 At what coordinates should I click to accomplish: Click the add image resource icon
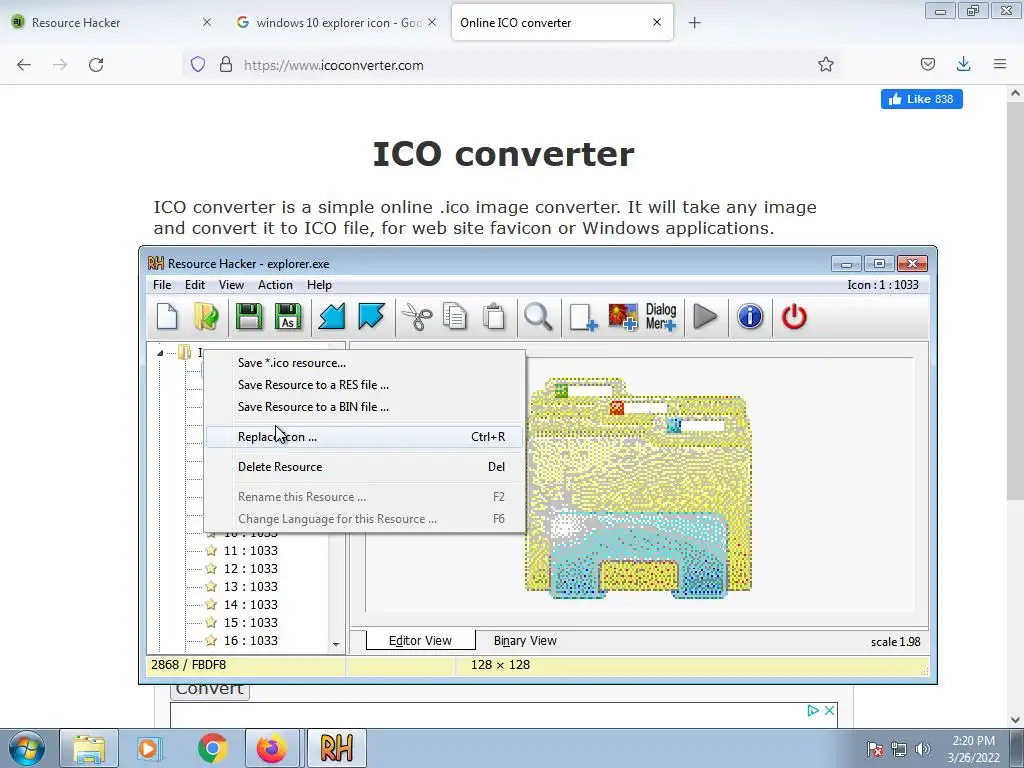coord(622,317)
